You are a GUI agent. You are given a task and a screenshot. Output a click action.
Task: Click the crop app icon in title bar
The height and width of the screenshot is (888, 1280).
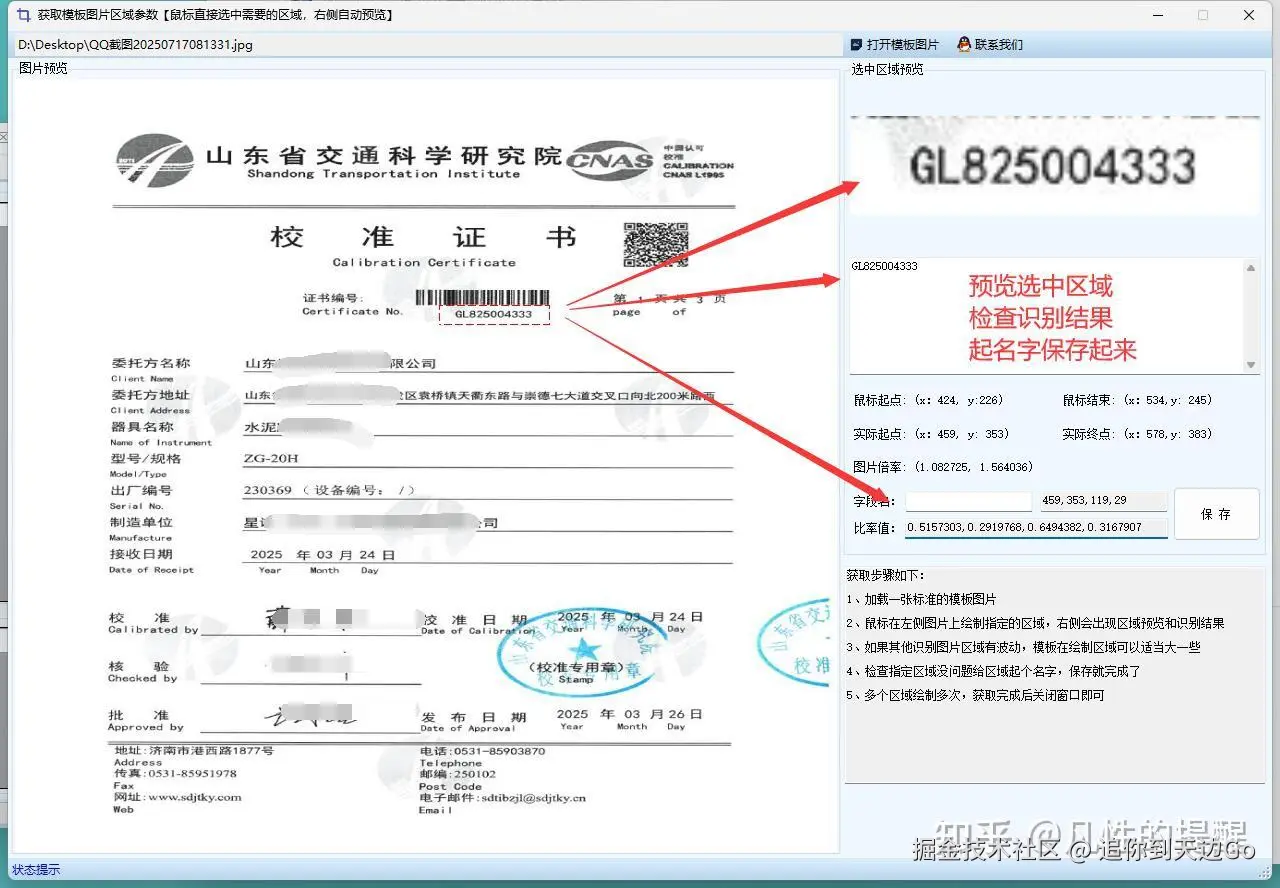tap(23, 15)
